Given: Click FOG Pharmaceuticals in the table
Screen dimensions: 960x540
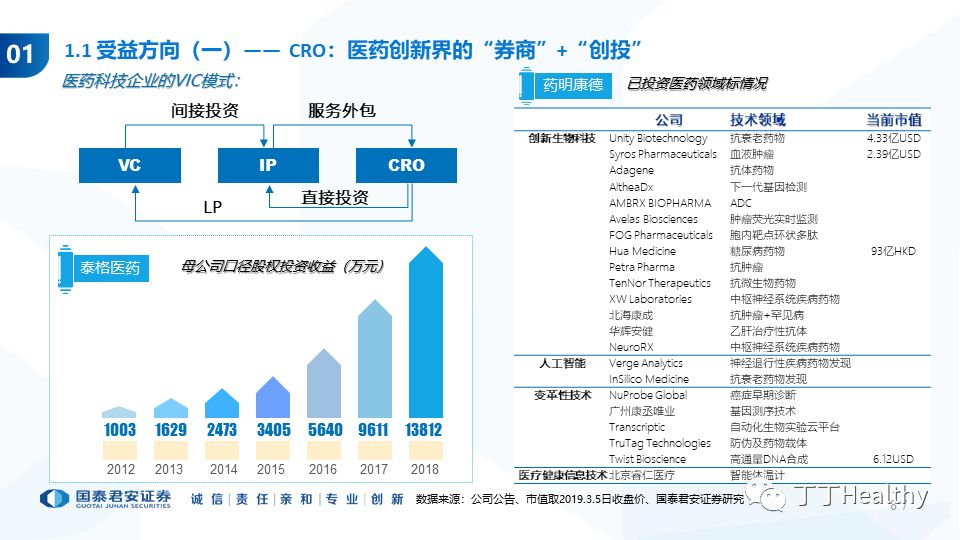Looking at the screenshot, I should pos(661,235).
